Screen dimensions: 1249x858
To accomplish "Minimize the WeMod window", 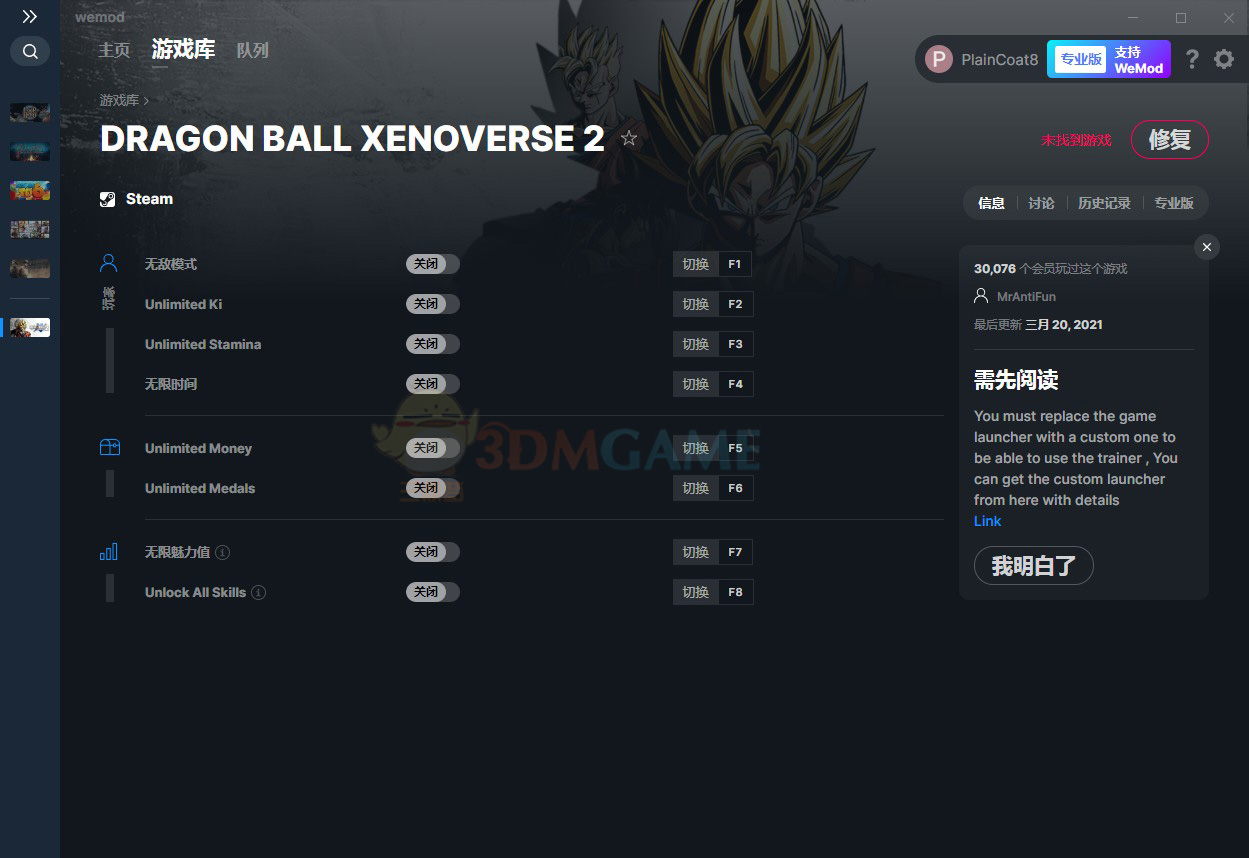I will (x=1133, y=18).
